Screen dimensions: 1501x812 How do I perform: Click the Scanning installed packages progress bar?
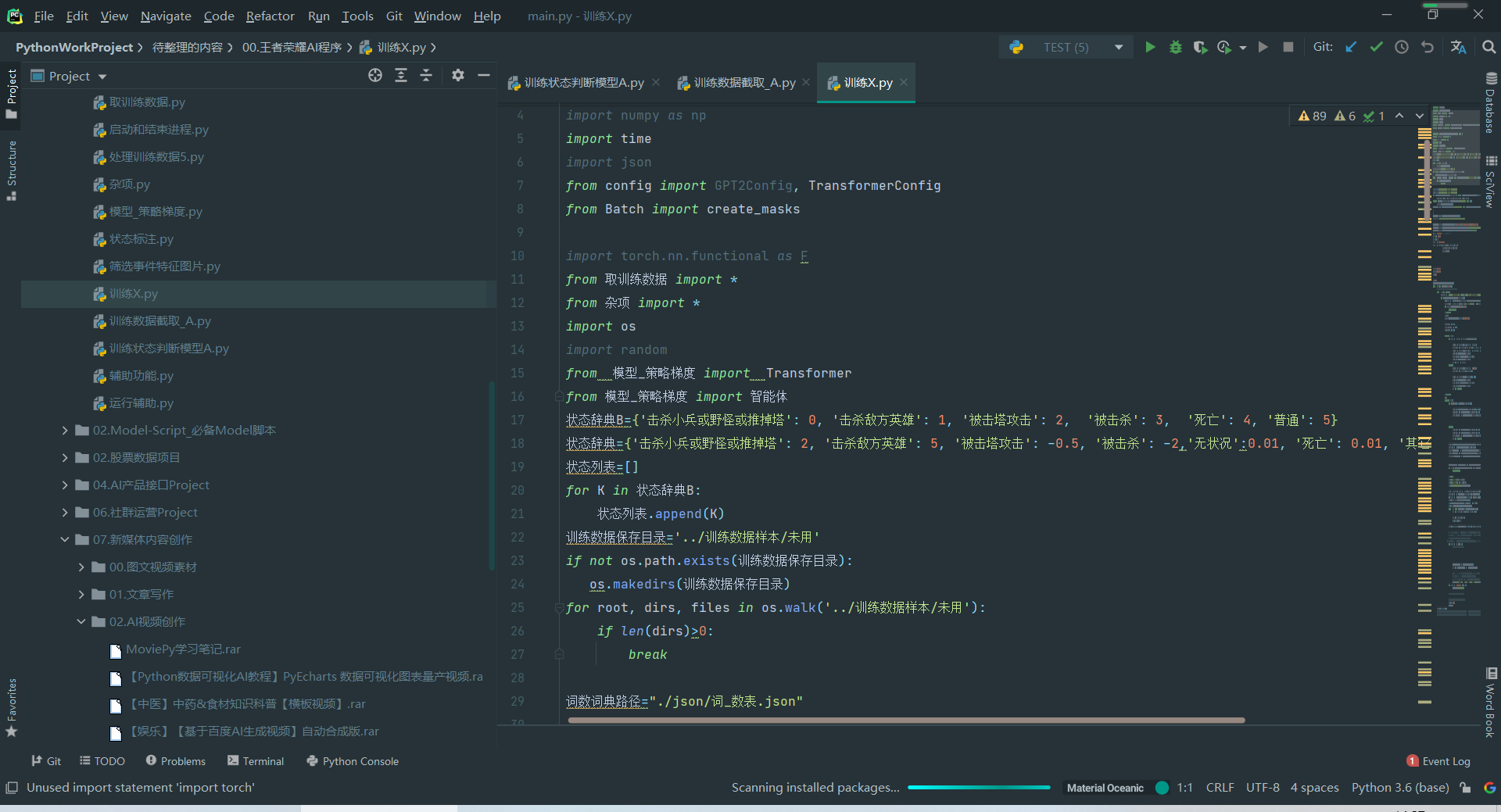pos(979,787)
